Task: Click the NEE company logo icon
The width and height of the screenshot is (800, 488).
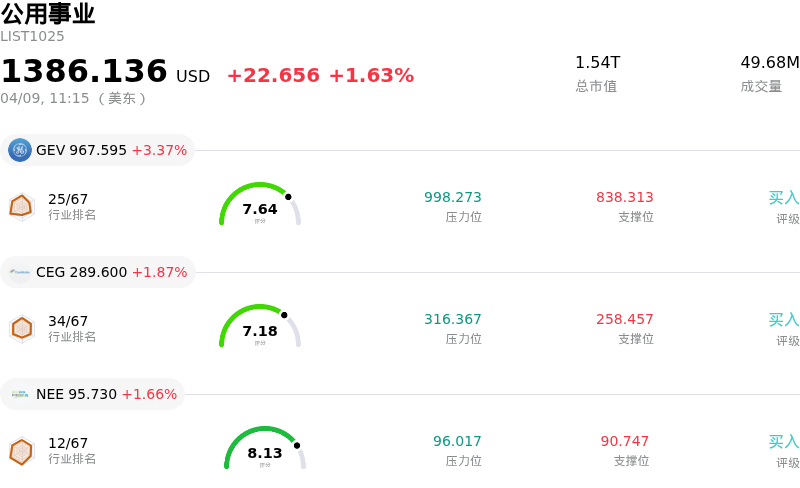Action: pos(20,394)
